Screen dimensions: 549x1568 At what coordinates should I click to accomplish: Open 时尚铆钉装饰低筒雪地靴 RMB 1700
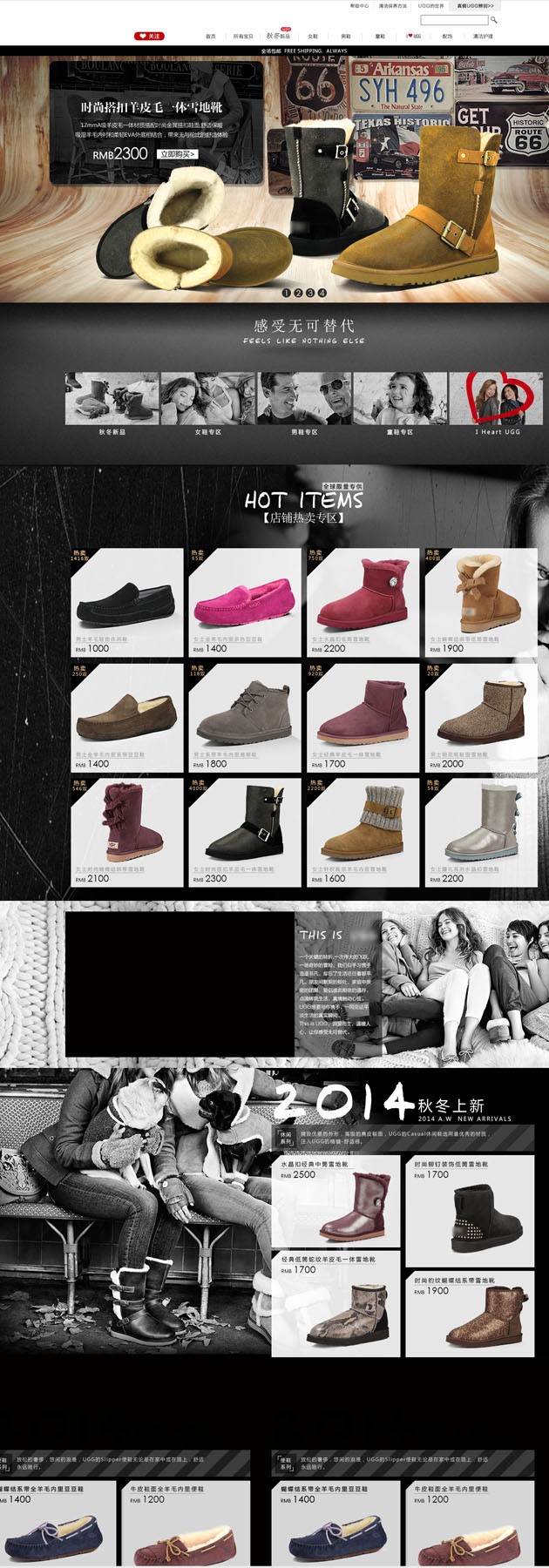pos(470,1212)
